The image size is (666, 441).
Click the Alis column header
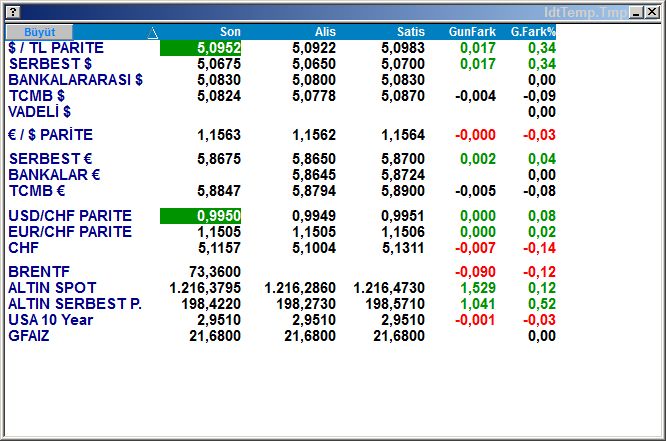325,32
